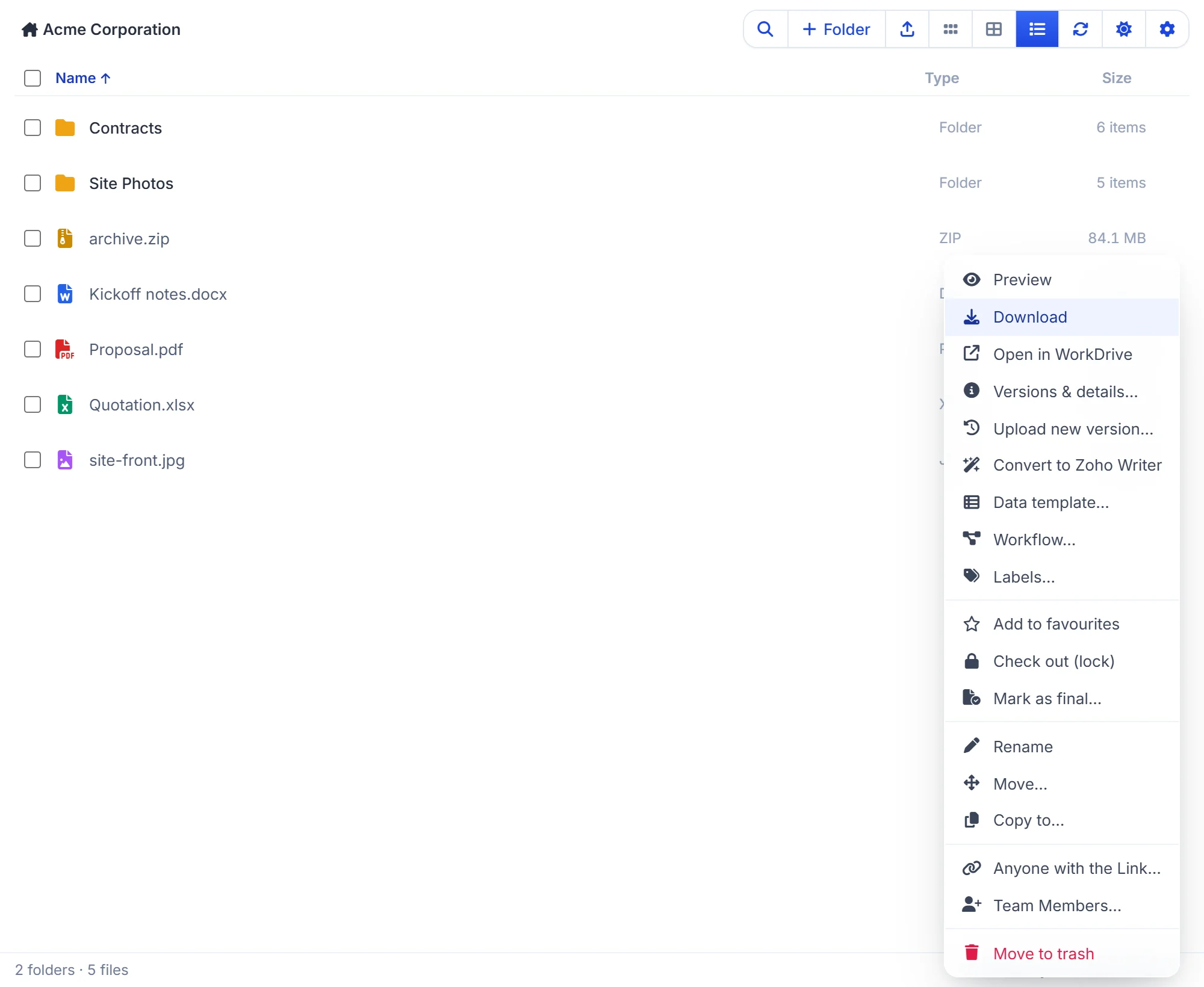Select Rename in the context menu
This screenshot has height=987, width=1204.
1062,747
